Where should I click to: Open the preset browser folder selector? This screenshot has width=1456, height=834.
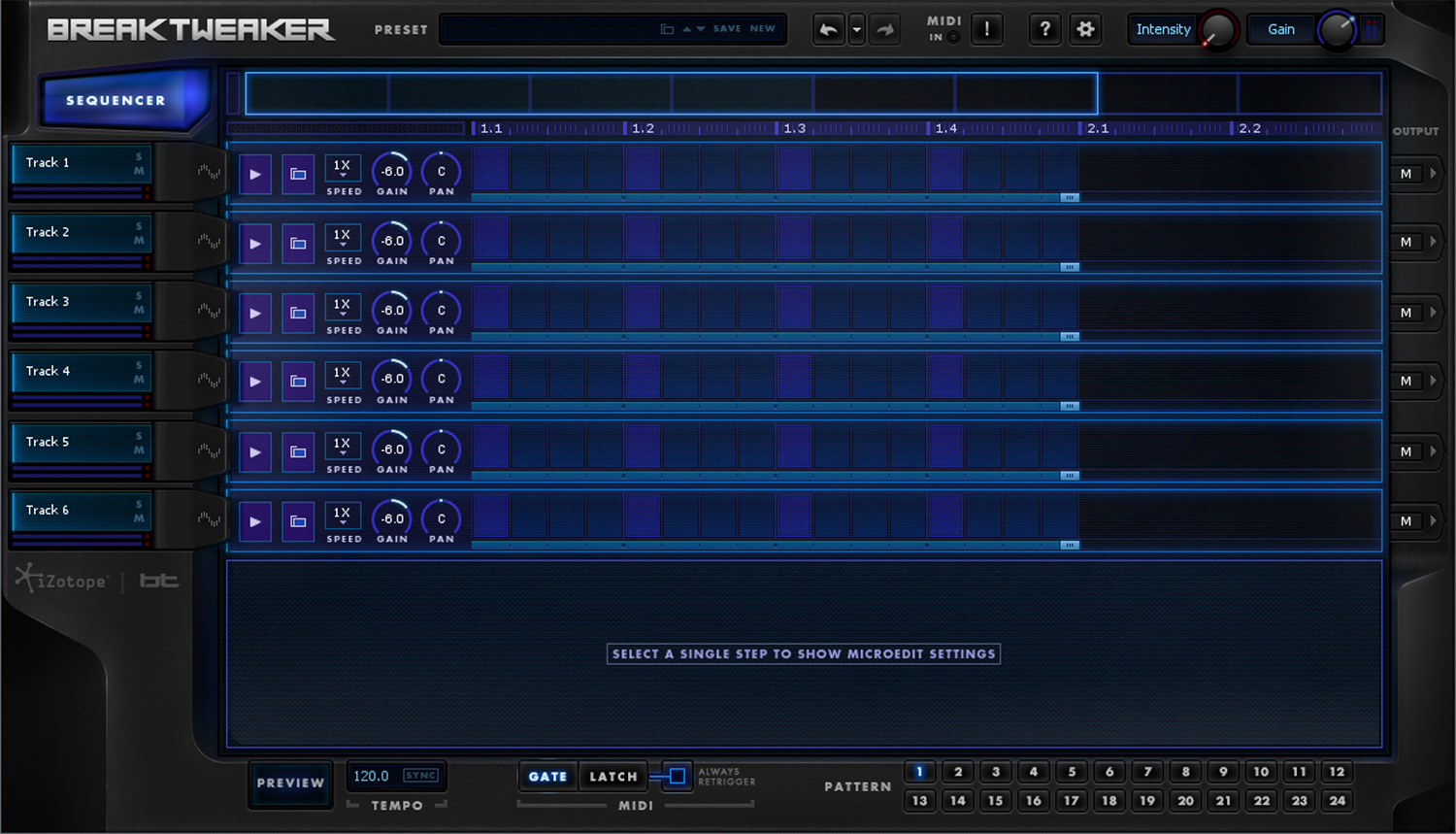pos(668,28)
